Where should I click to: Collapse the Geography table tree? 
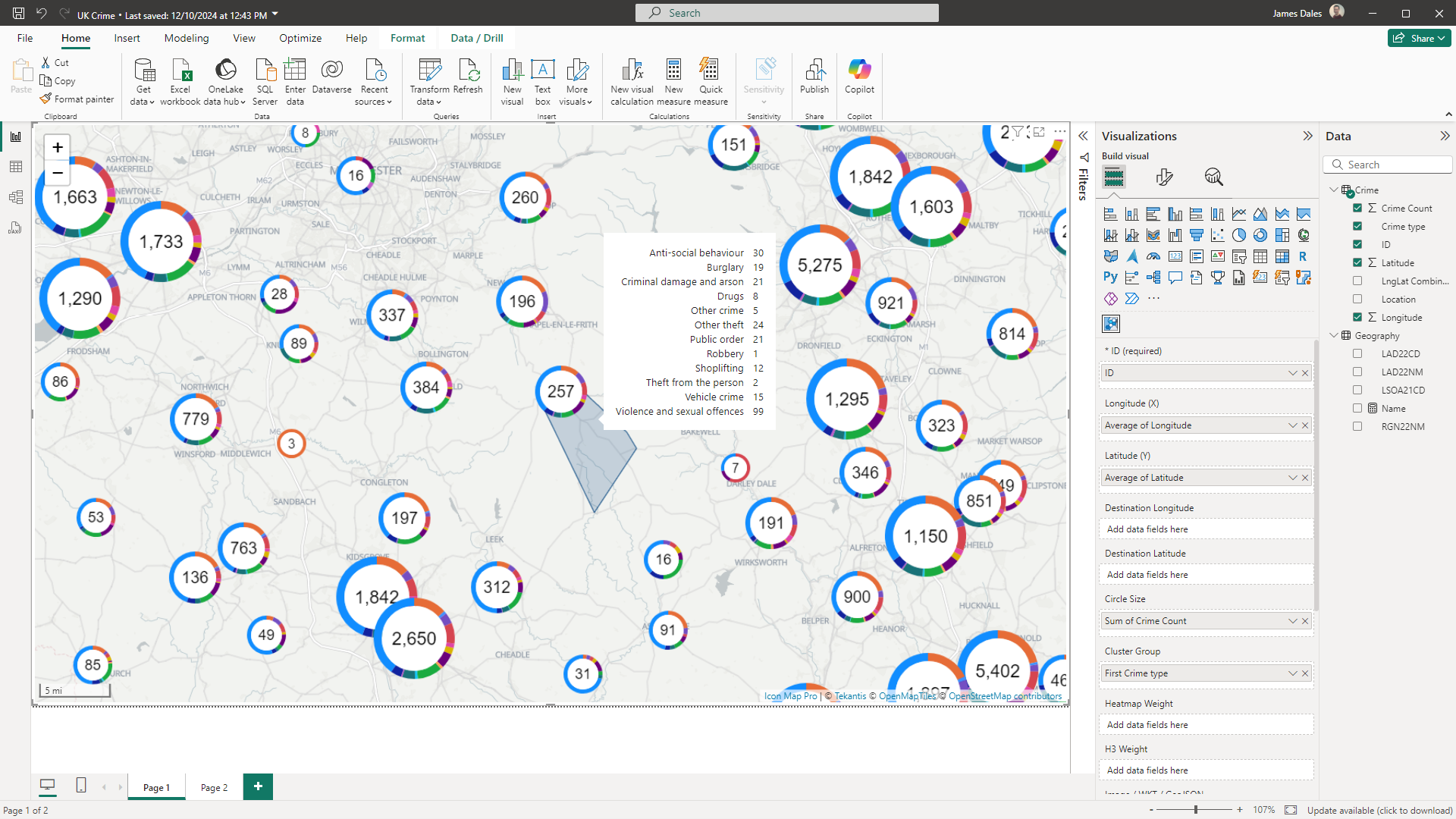click(x=1334, y=336)
